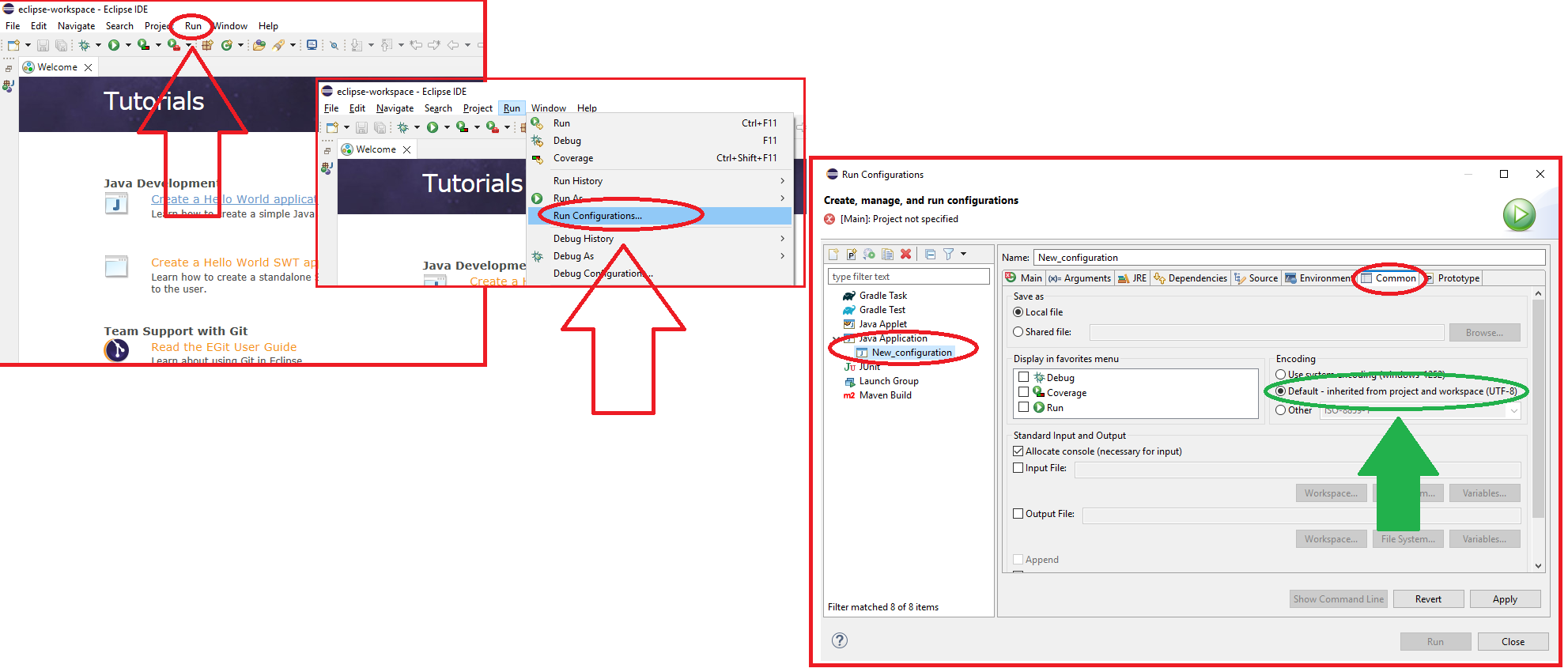Select the Local file radio button
Viewport: 1568px width, 672px height.
point(1018,312)
